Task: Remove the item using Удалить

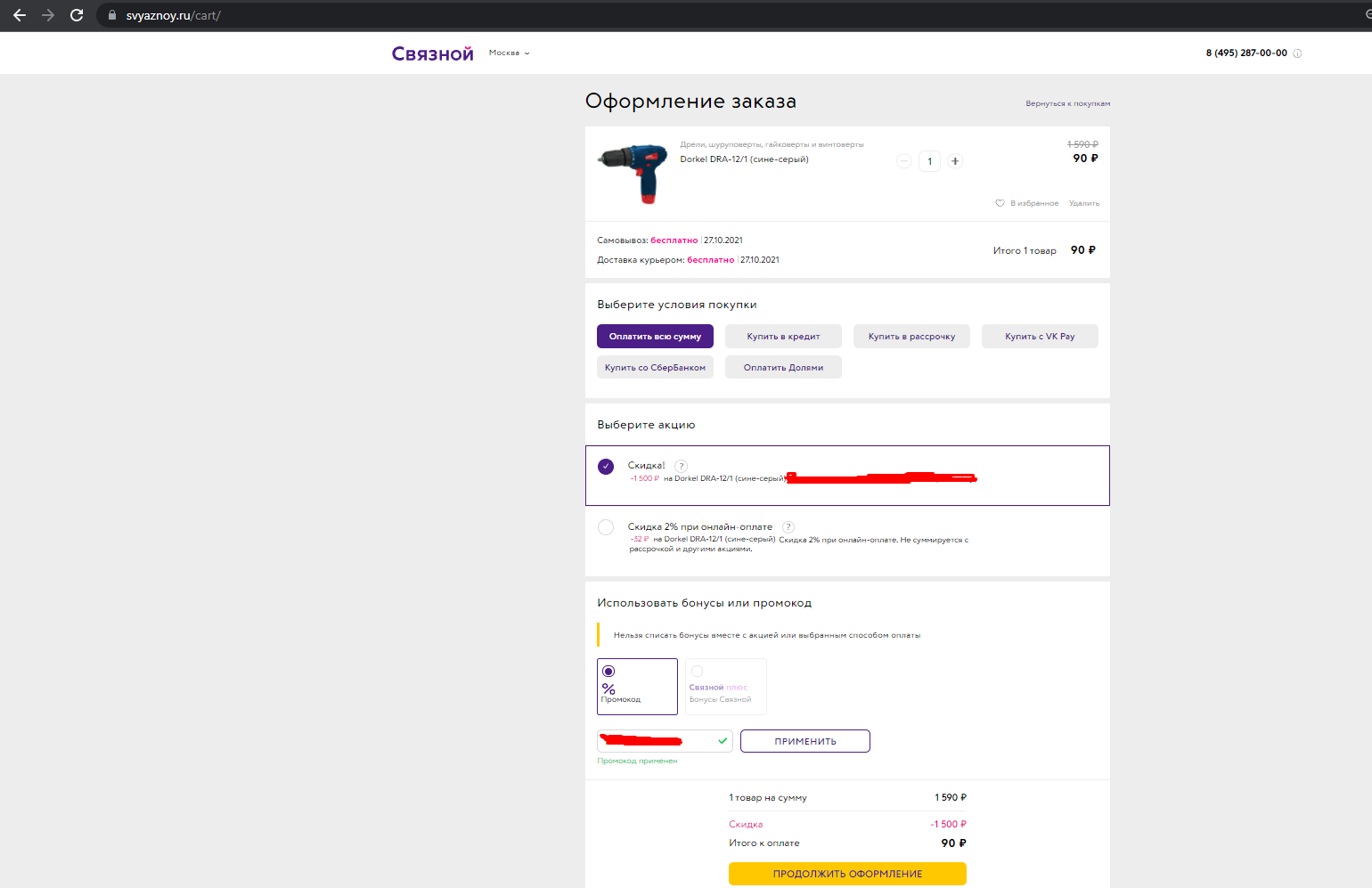Action: pos(1084,203)
